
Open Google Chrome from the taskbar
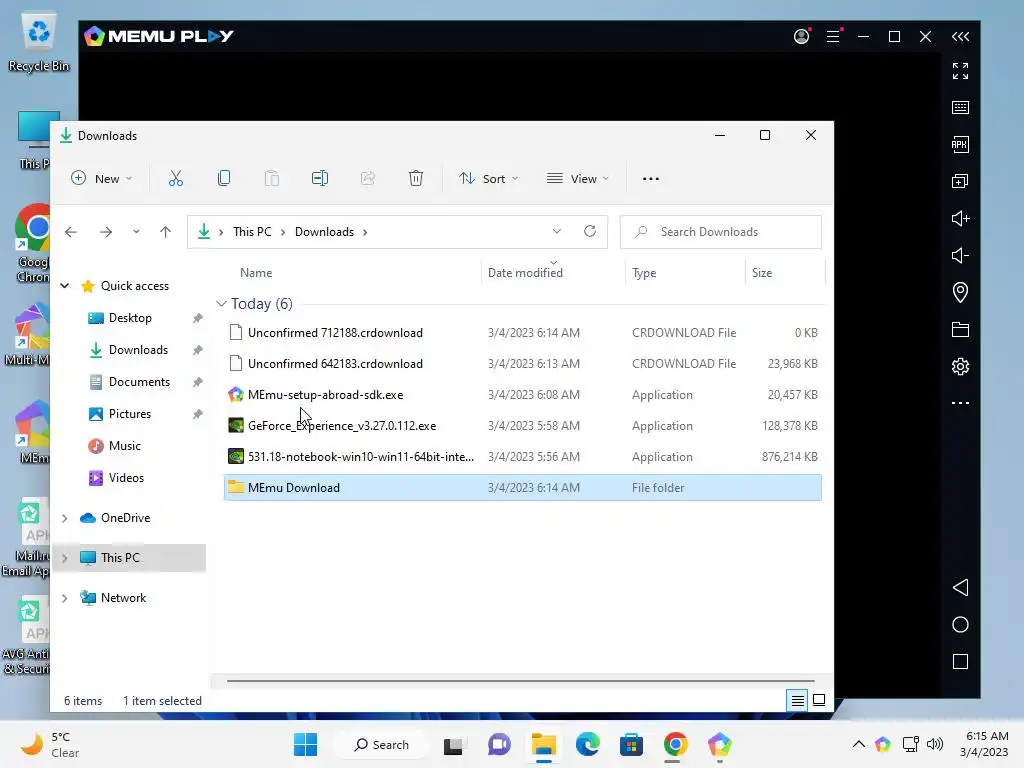(x=675, y=744)
